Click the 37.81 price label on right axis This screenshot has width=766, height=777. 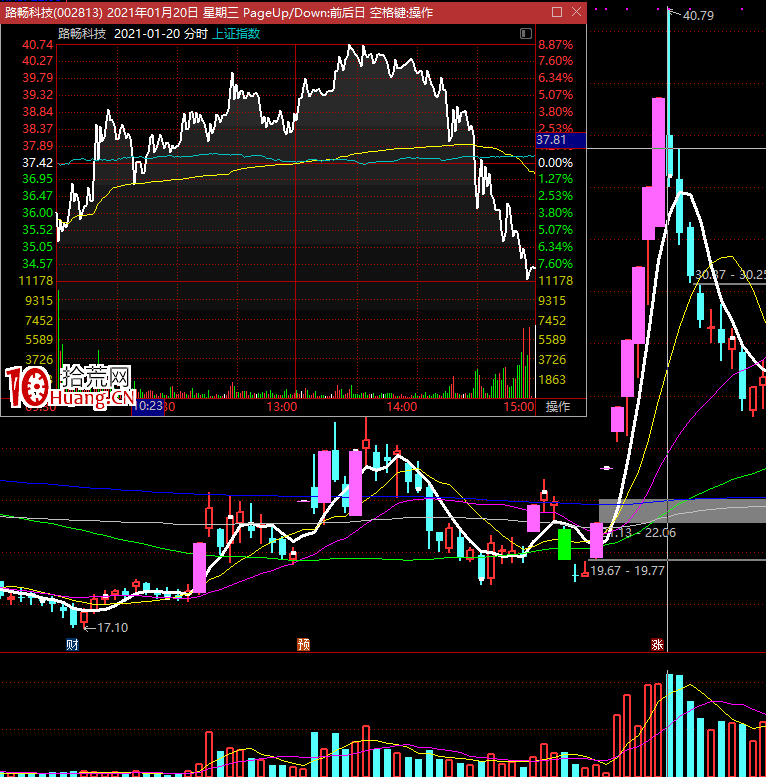(x=553, y=141)
